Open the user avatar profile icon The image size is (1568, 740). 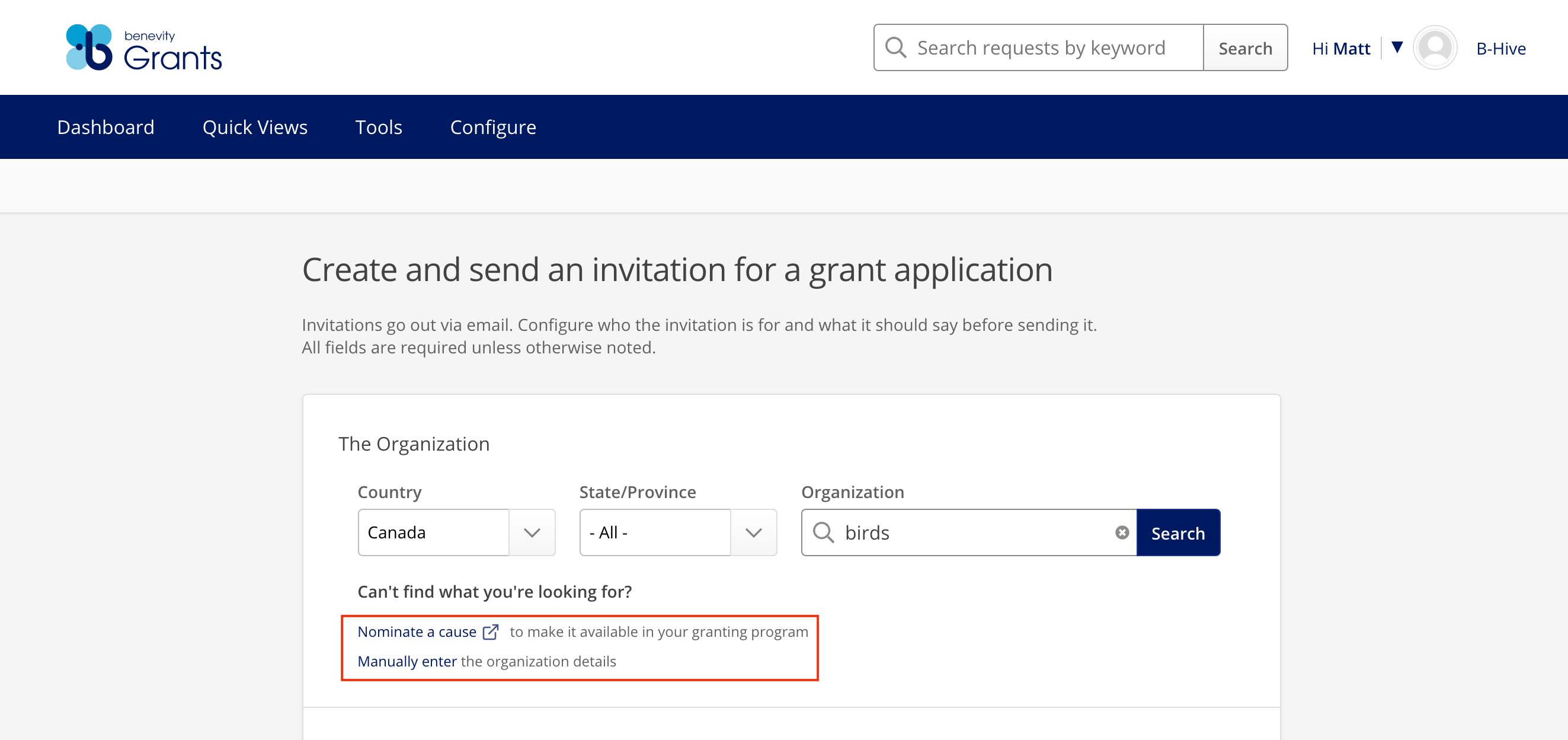pos(1434,47)
